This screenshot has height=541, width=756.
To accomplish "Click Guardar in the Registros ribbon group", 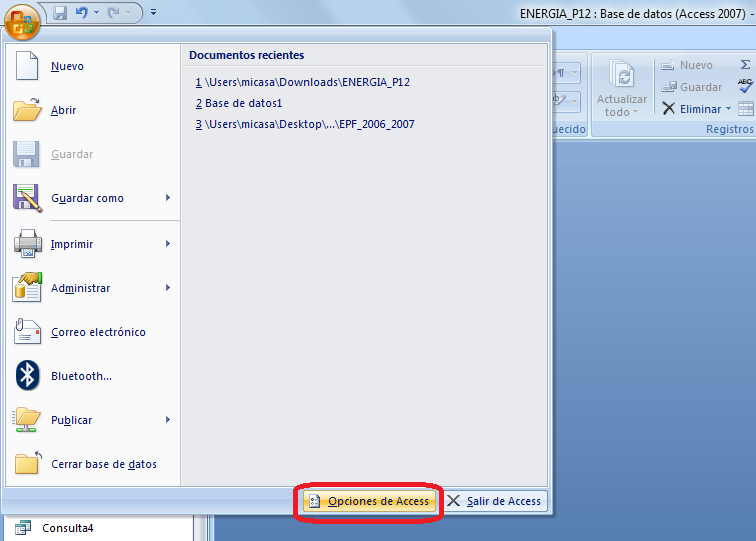I will (x=692, y=87).
